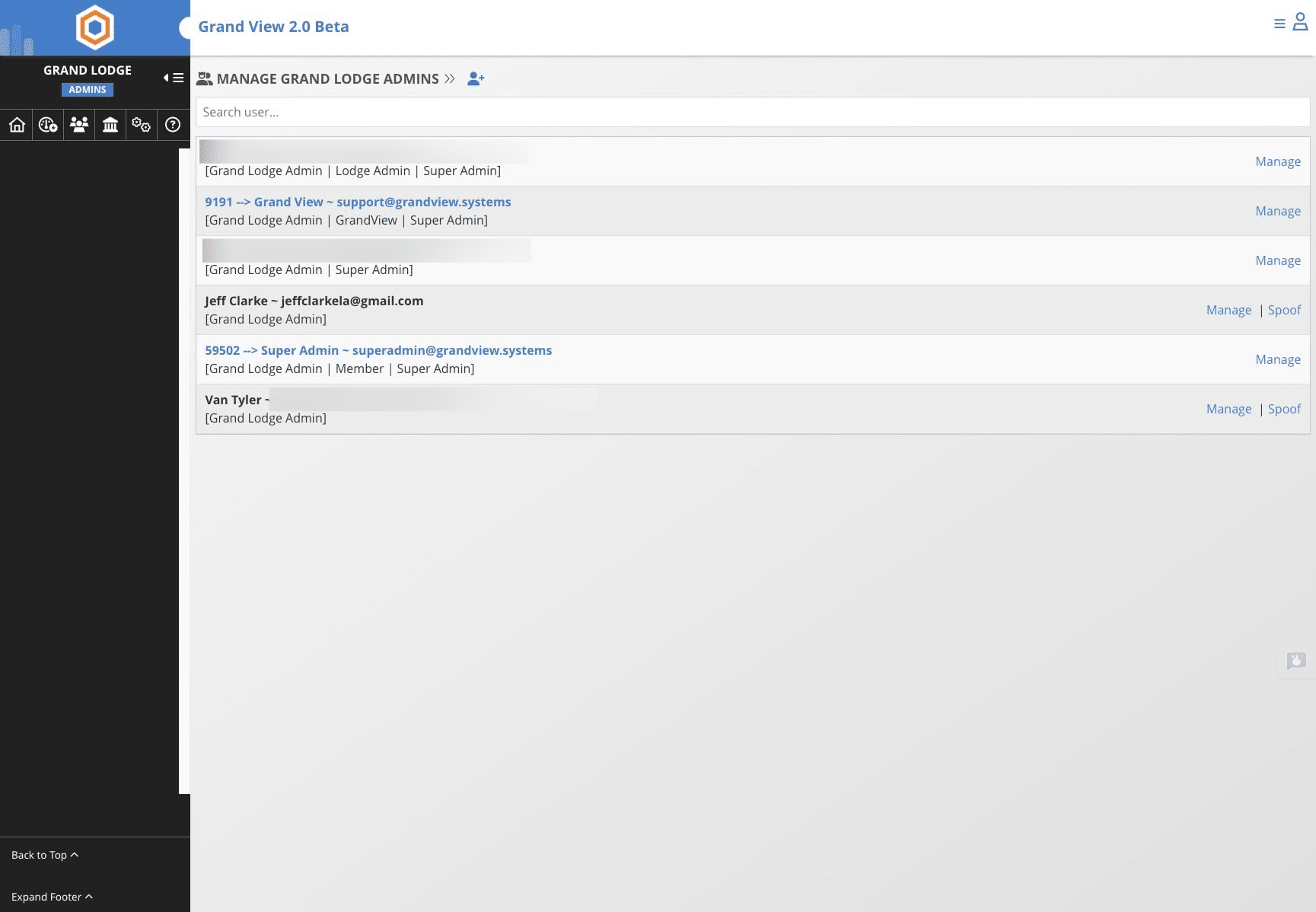Screen dimensions: 1316x912
Task: Expand the footer via Expand Footer
Action: 52,897
